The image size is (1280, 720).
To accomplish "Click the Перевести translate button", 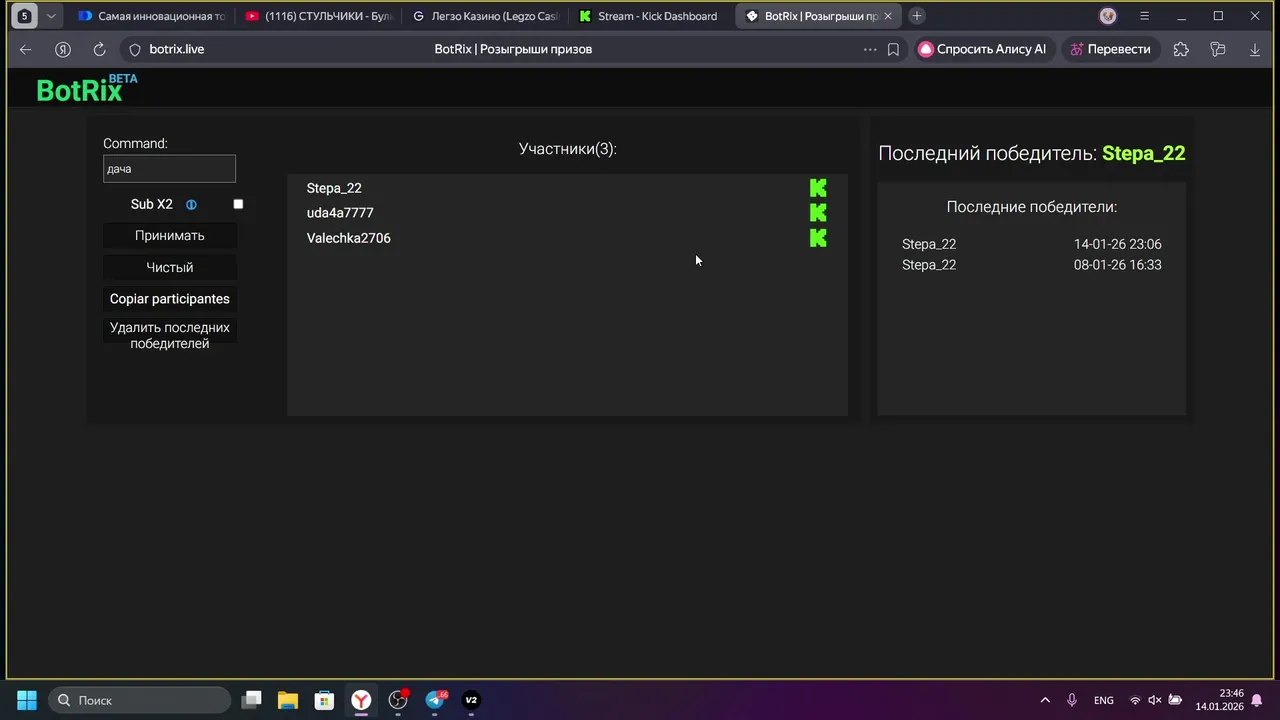I will (1110, 49).
